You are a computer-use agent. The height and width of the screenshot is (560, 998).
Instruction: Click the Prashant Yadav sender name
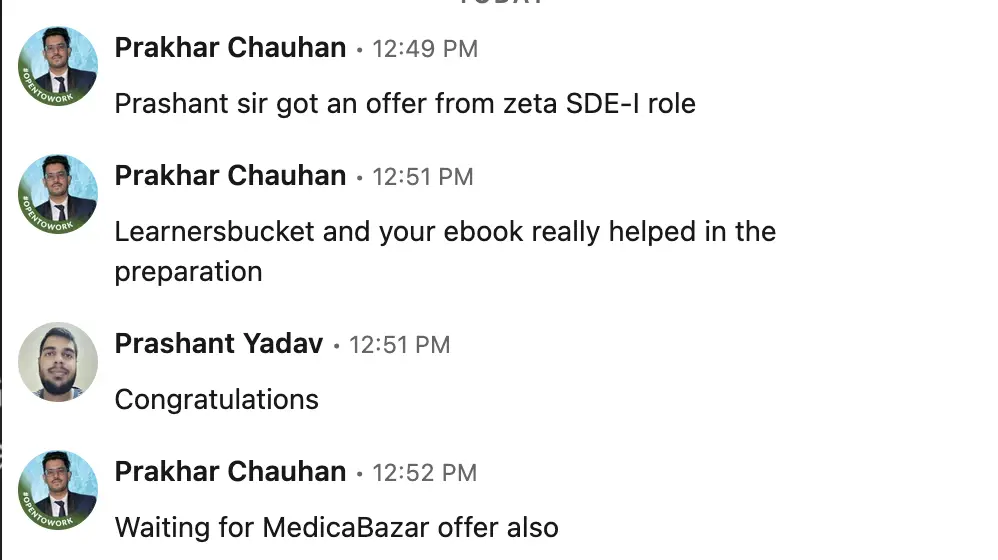click(219, 344)
